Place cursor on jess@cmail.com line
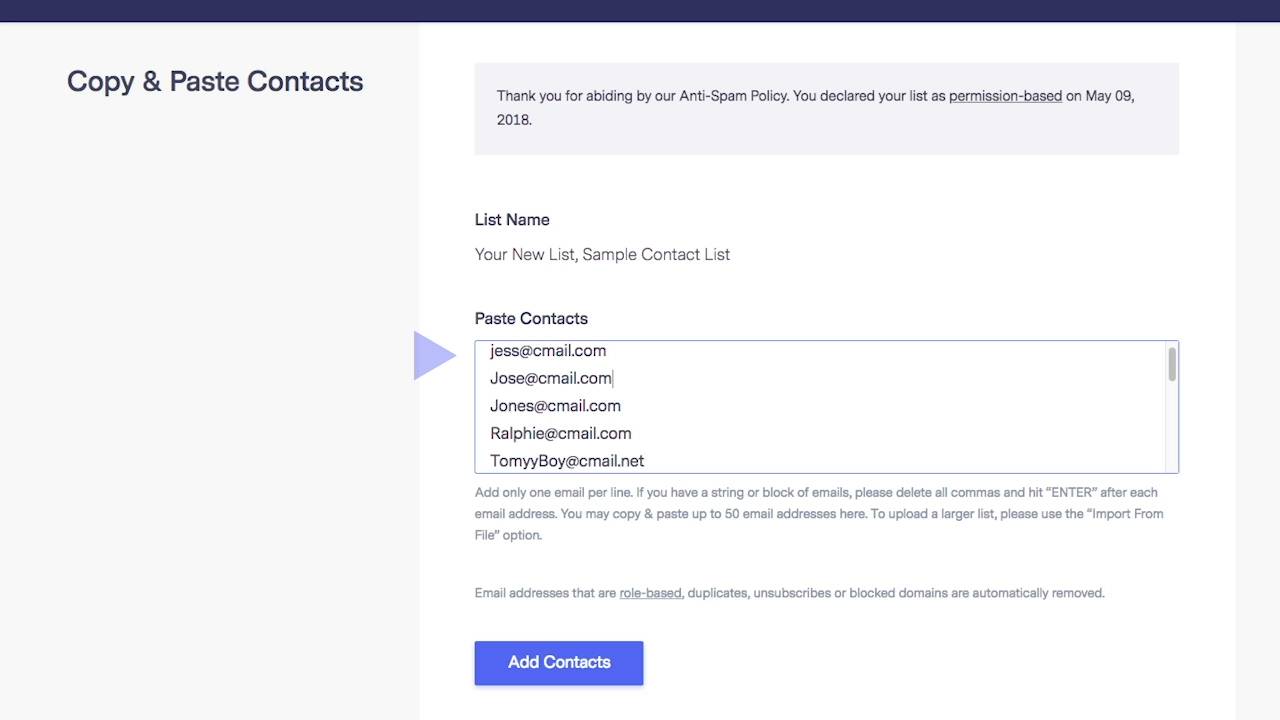The height and width of the screenshot is (720, 1280). [x=548, y=351]
